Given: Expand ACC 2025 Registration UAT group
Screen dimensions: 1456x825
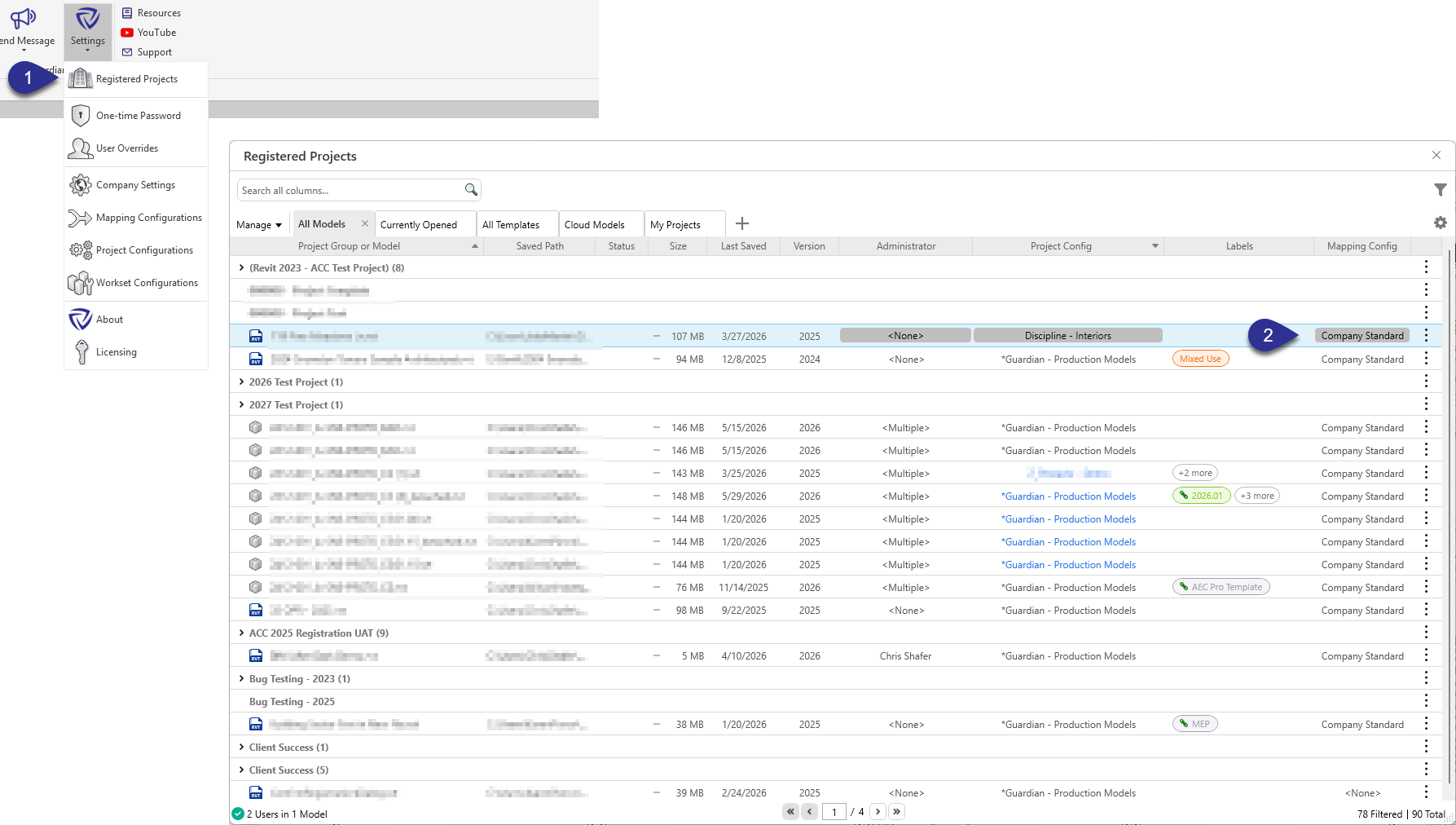Looking at the screenshot, I should coord(241,633).
